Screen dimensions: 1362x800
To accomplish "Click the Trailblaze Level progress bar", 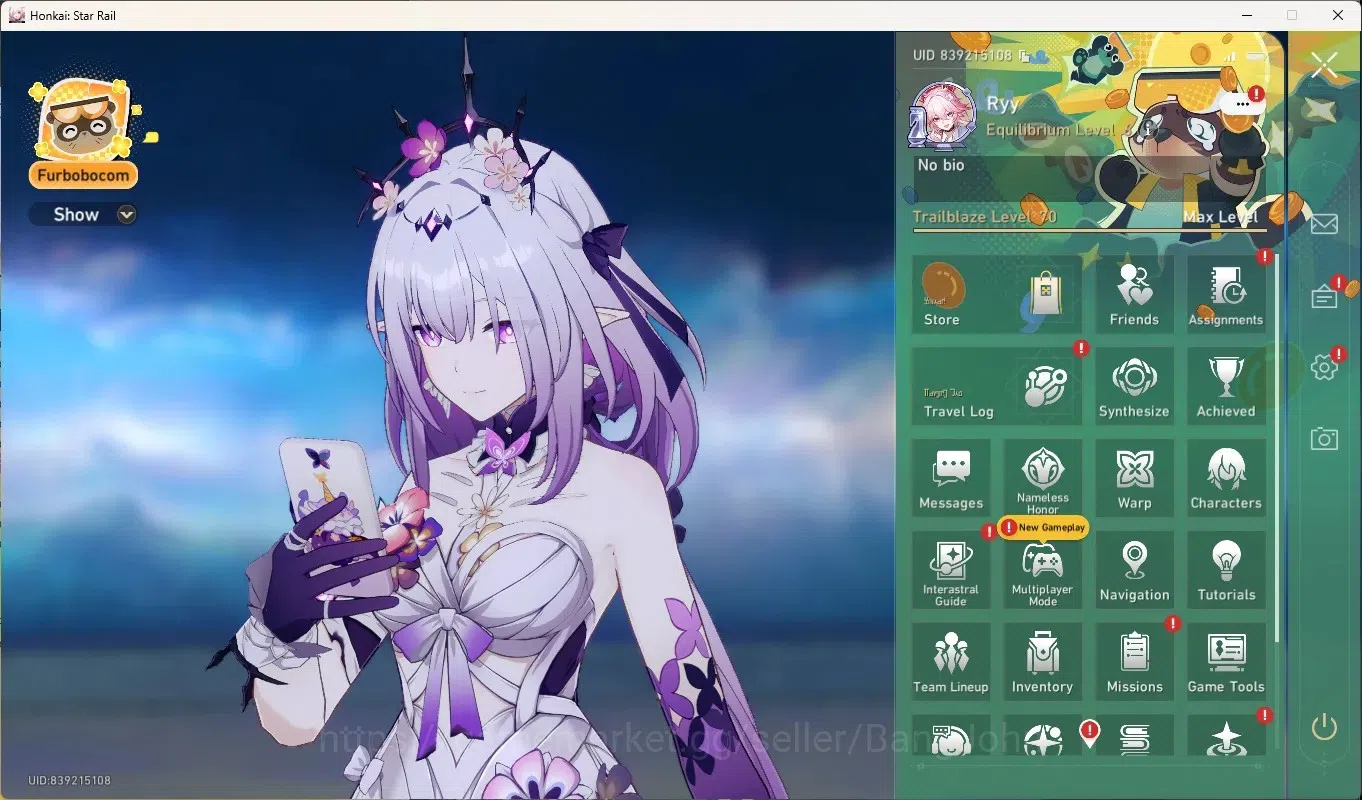I will (1089, 230).
